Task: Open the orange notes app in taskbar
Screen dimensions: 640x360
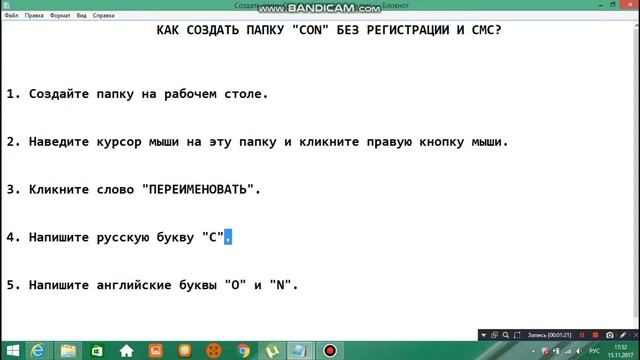Action: click(184, 351)
